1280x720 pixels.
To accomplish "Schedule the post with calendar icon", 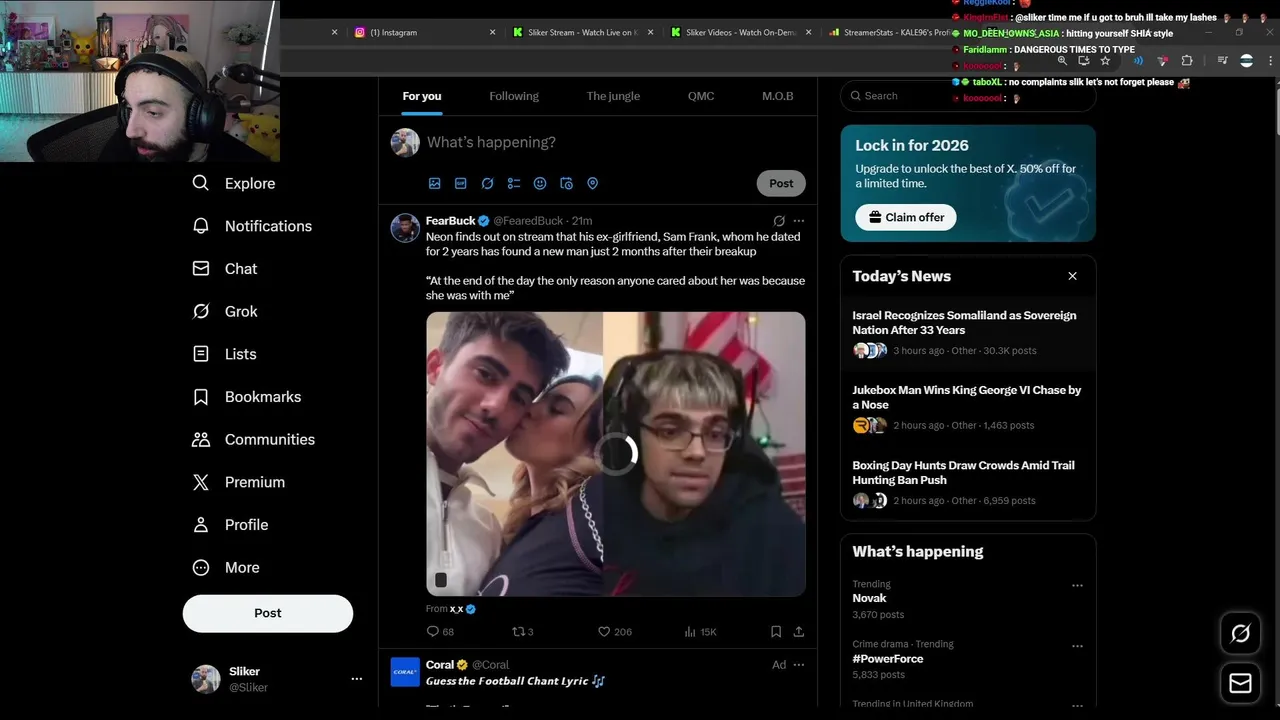I will [566, 183].
